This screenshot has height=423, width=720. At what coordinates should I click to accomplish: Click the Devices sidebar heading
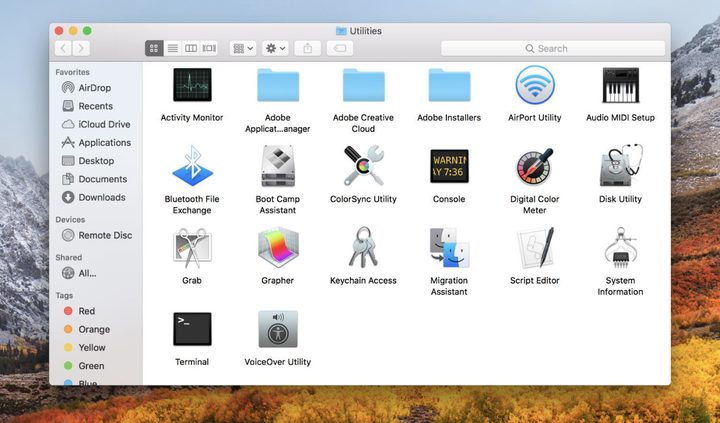(x=70, y=220)
